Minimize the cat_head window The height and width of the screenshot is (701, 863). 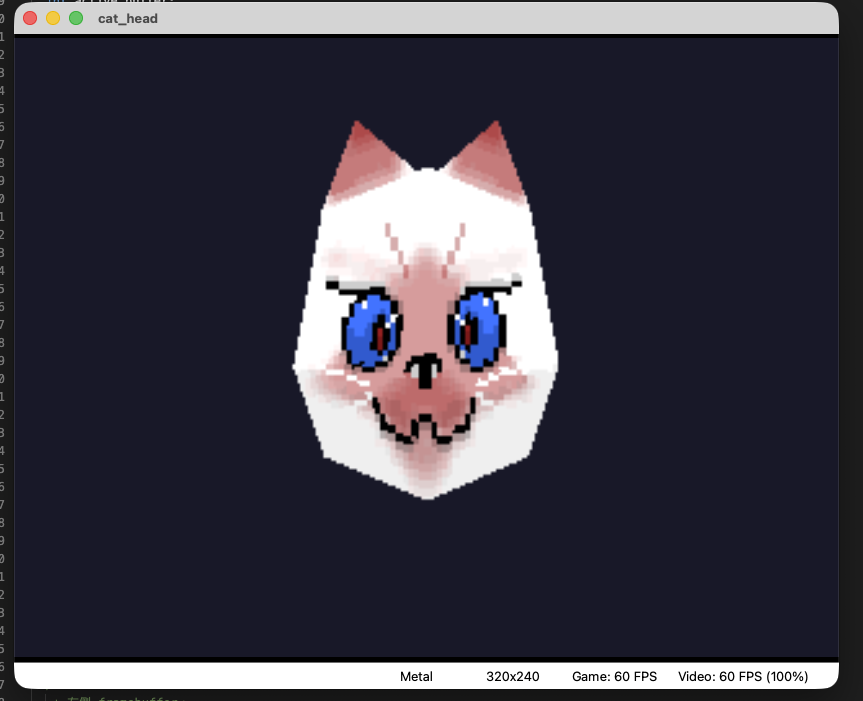click(x=53, y=18)
